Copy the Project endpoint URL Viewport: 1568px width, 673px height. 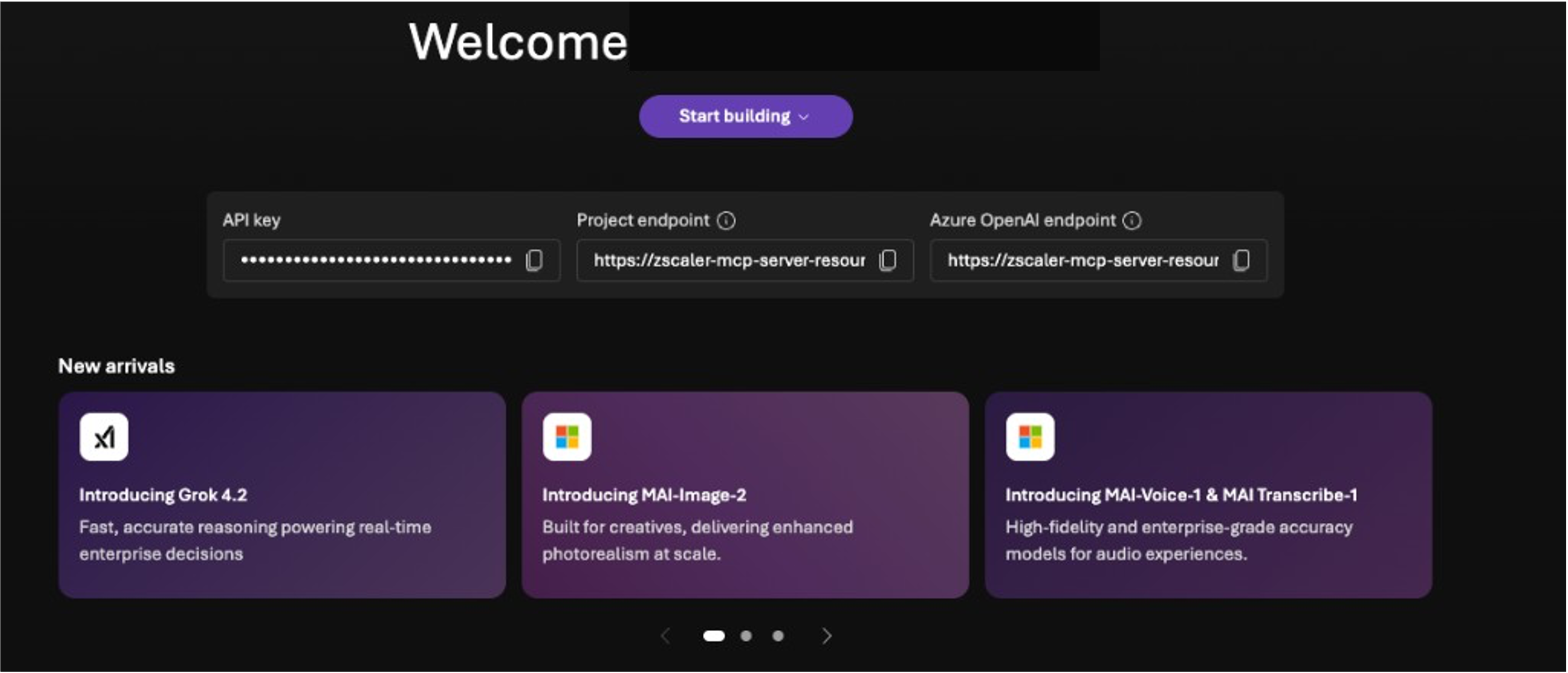coord(888,261)
